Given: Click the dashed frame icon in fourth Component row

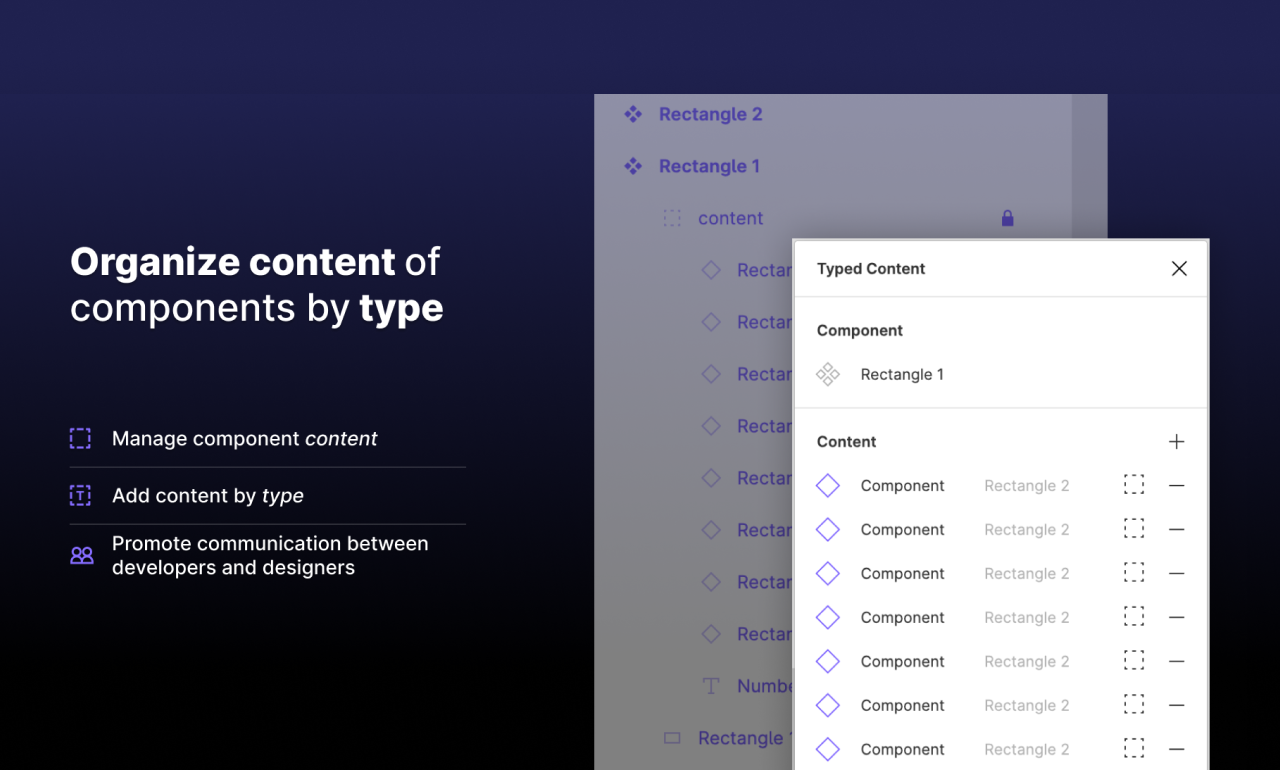Looking at the screenshot, I should [x=1133, y=617].
